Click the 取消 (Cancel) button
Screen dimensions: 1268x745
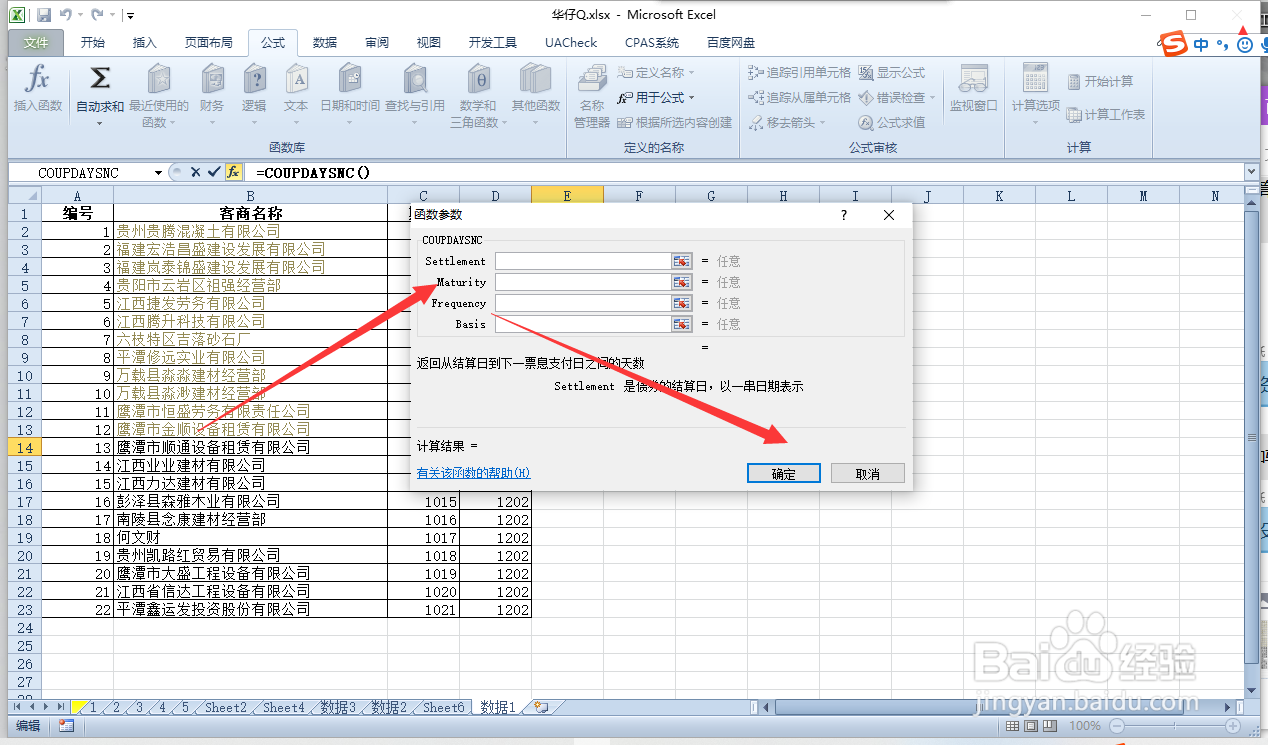click(868, 473)
